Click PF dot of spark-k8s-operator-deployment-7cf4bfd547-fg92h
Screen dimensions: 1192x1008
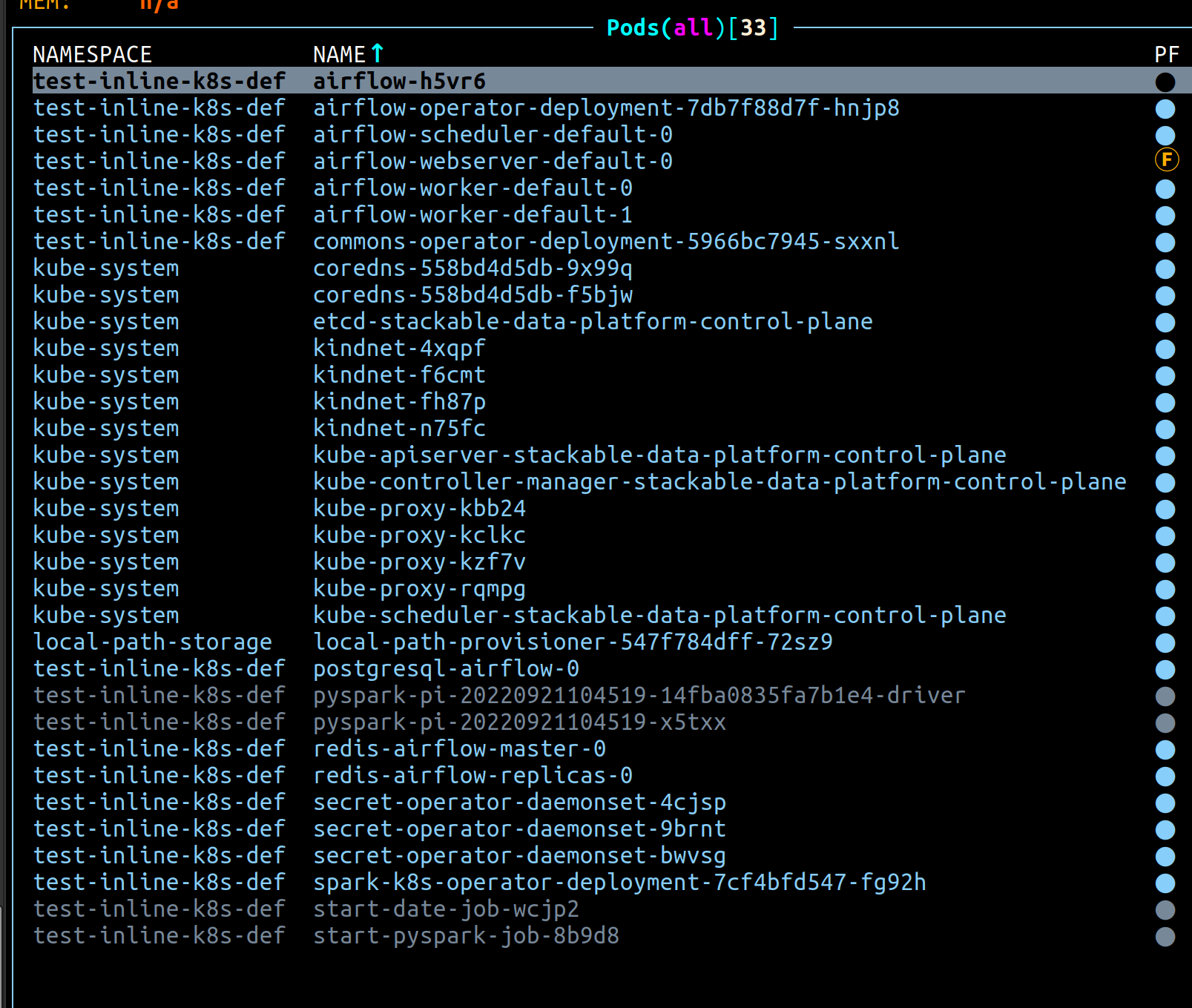pyautogui.click(x=1165, y=883)
